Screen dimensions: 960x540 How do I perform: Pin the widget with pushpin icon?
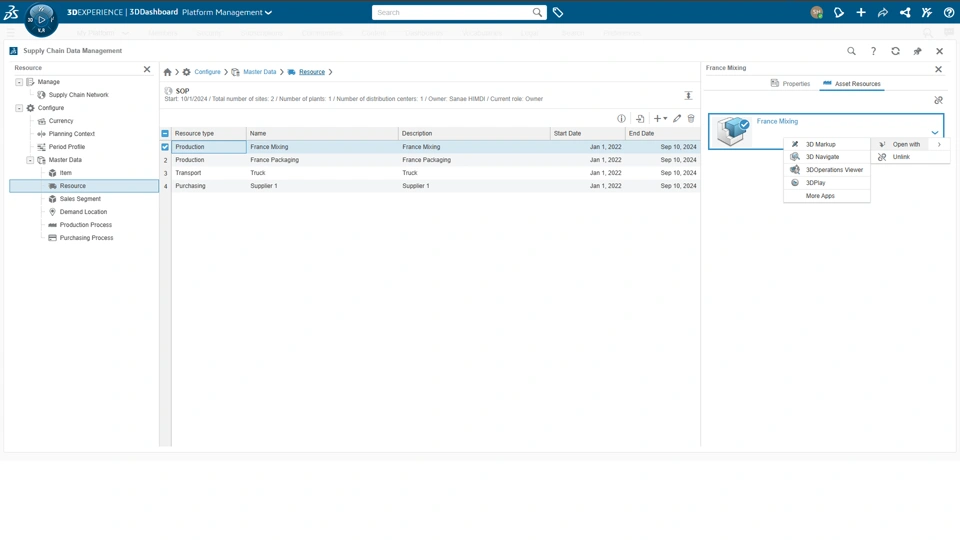click(917, 51)
